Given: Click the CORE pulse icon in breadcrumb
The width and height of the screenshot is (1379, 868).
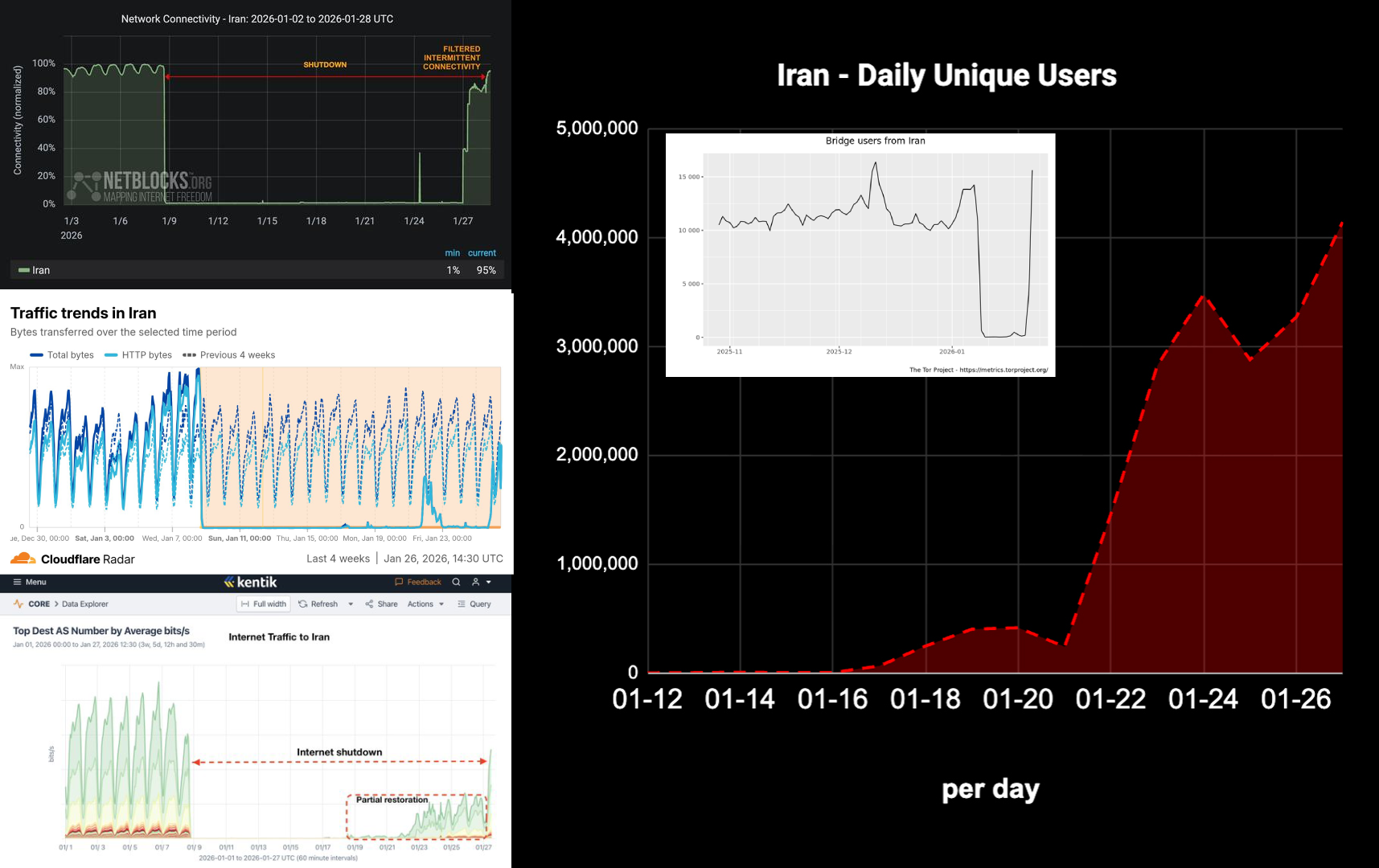Looking at the screenshot, I should coord(18,604).
